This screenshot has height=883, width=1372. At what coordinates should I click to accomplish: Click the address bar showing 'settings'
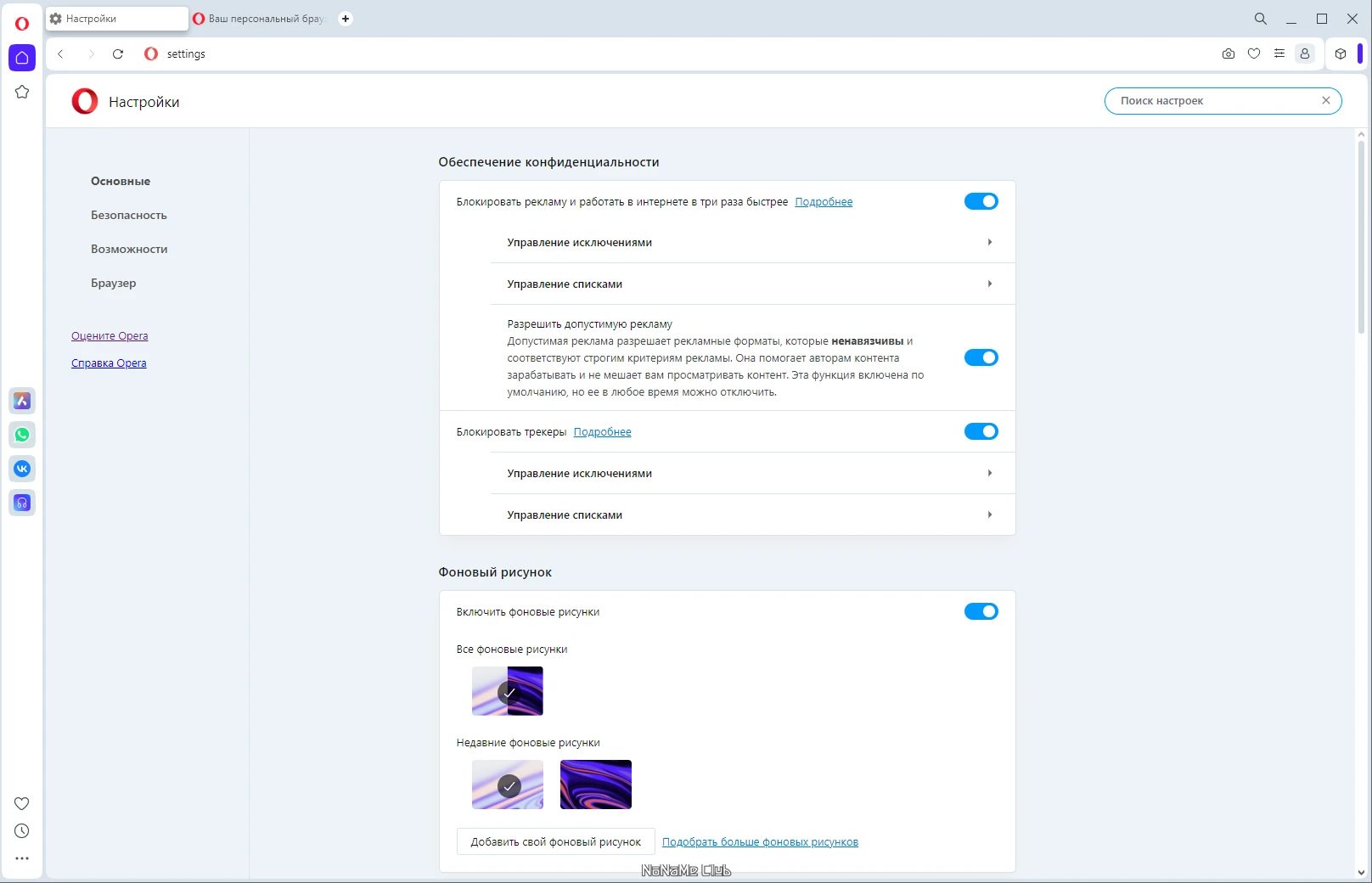679,53
